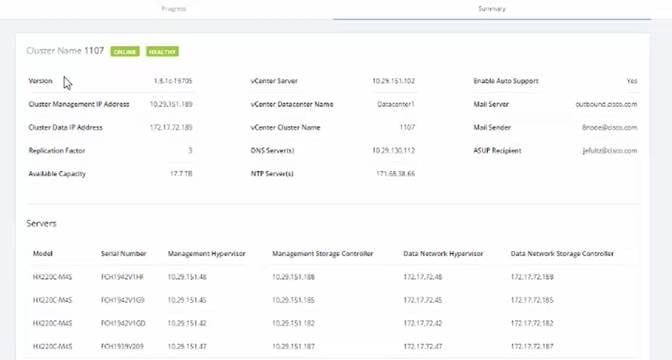Viewport: 672px width, 360px height.
Task: Select management hypervisor IP 10.29.151.48
Action: (187, 277)
